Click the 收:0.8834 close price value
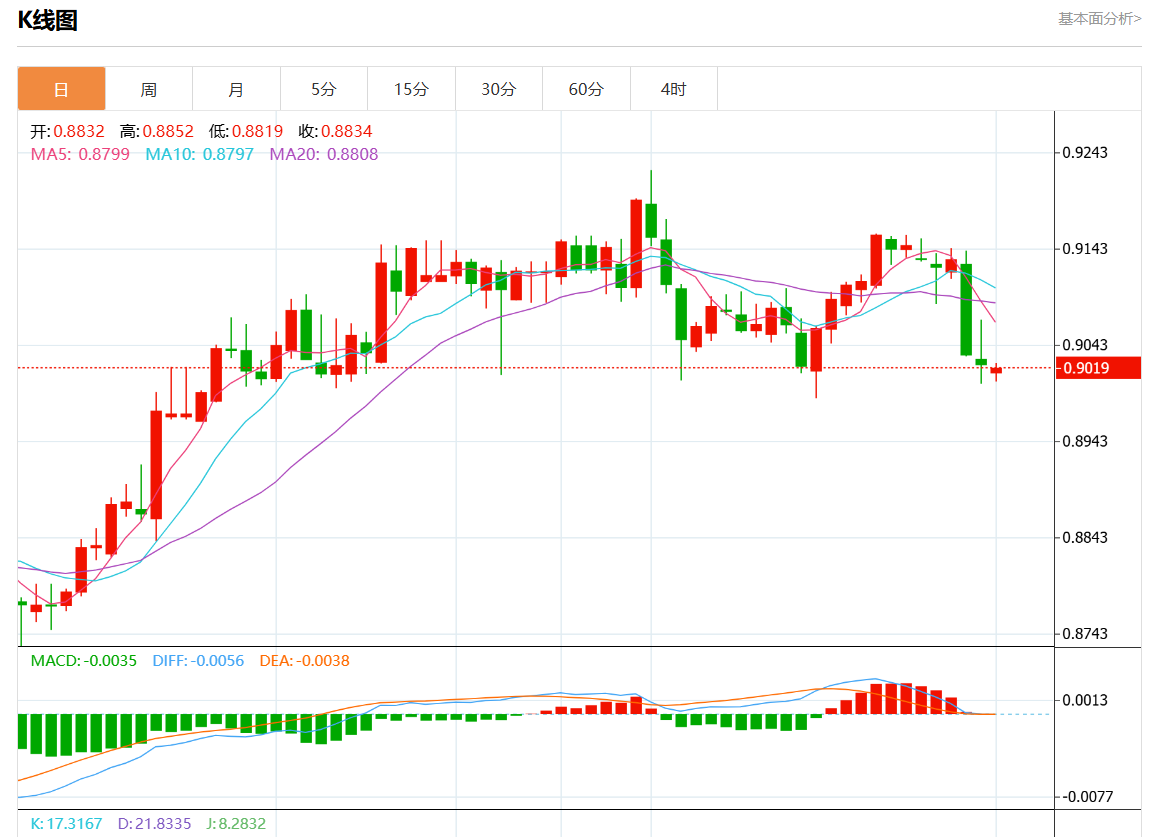The image size is (1158, 837). (x=335, y=131)
